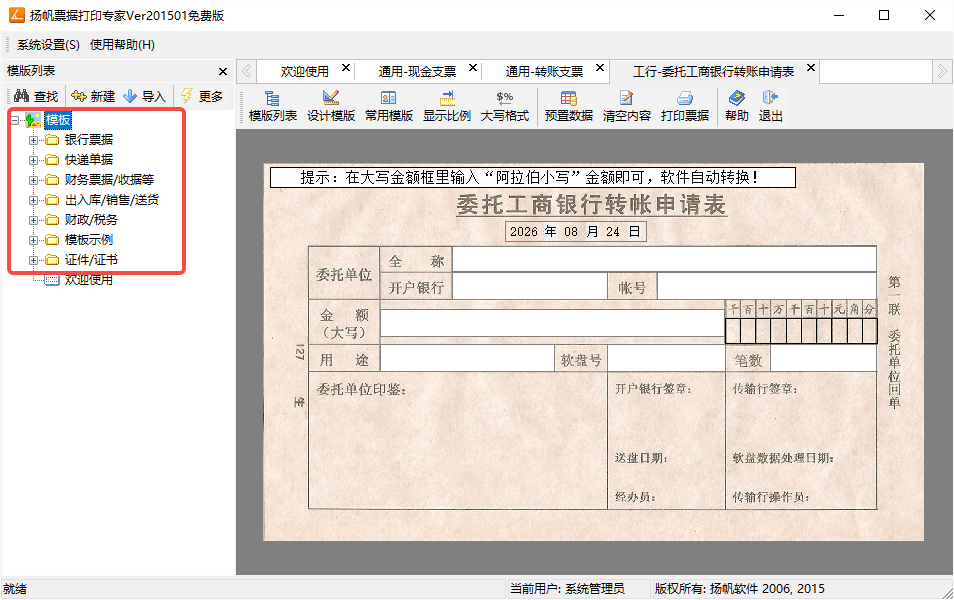The image size is (954, 600).
Task: Select the root 模板 tree node
Action: (58, 120)
